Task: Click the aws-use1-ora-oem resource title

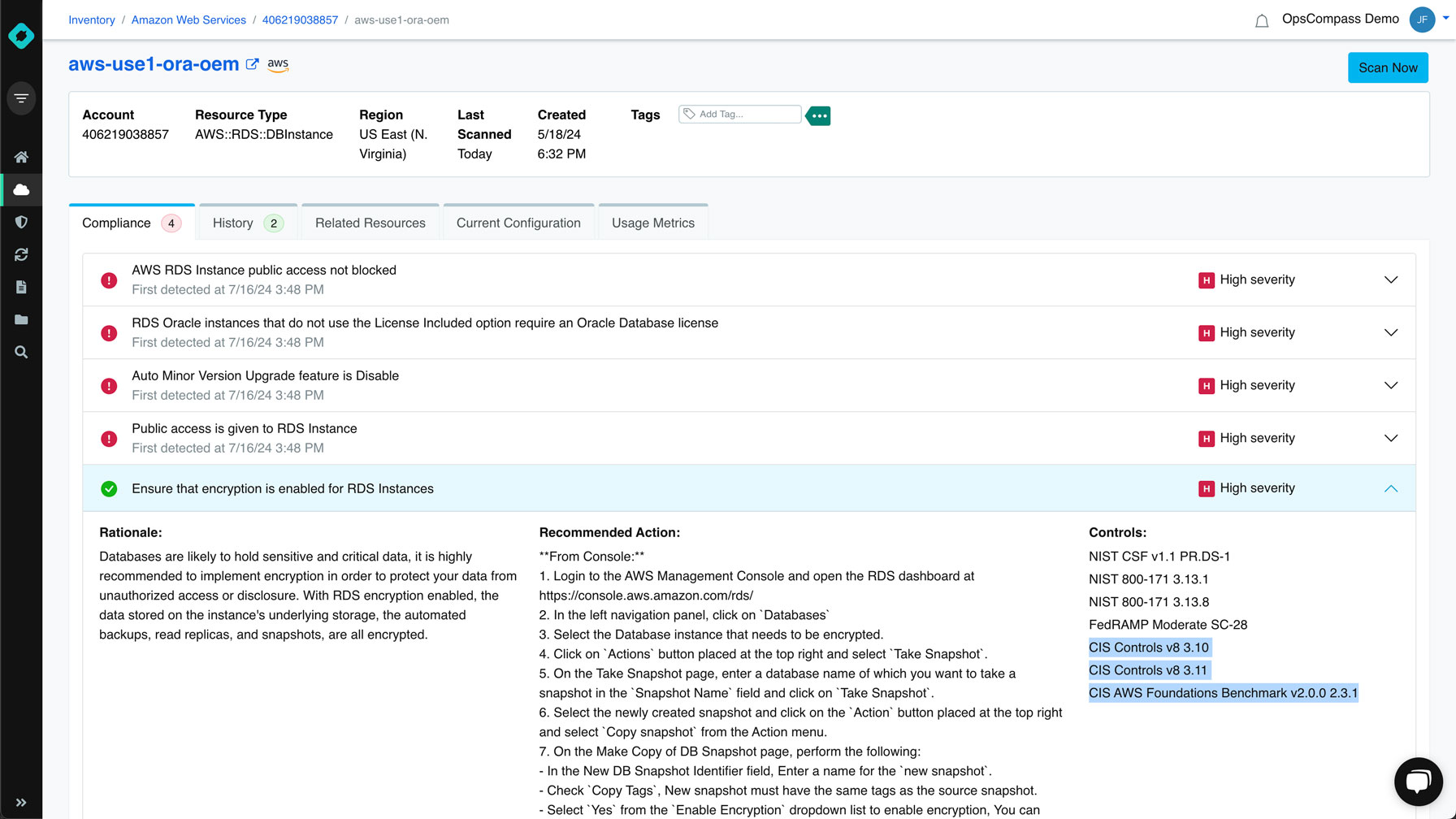Action: coord(154,64)
